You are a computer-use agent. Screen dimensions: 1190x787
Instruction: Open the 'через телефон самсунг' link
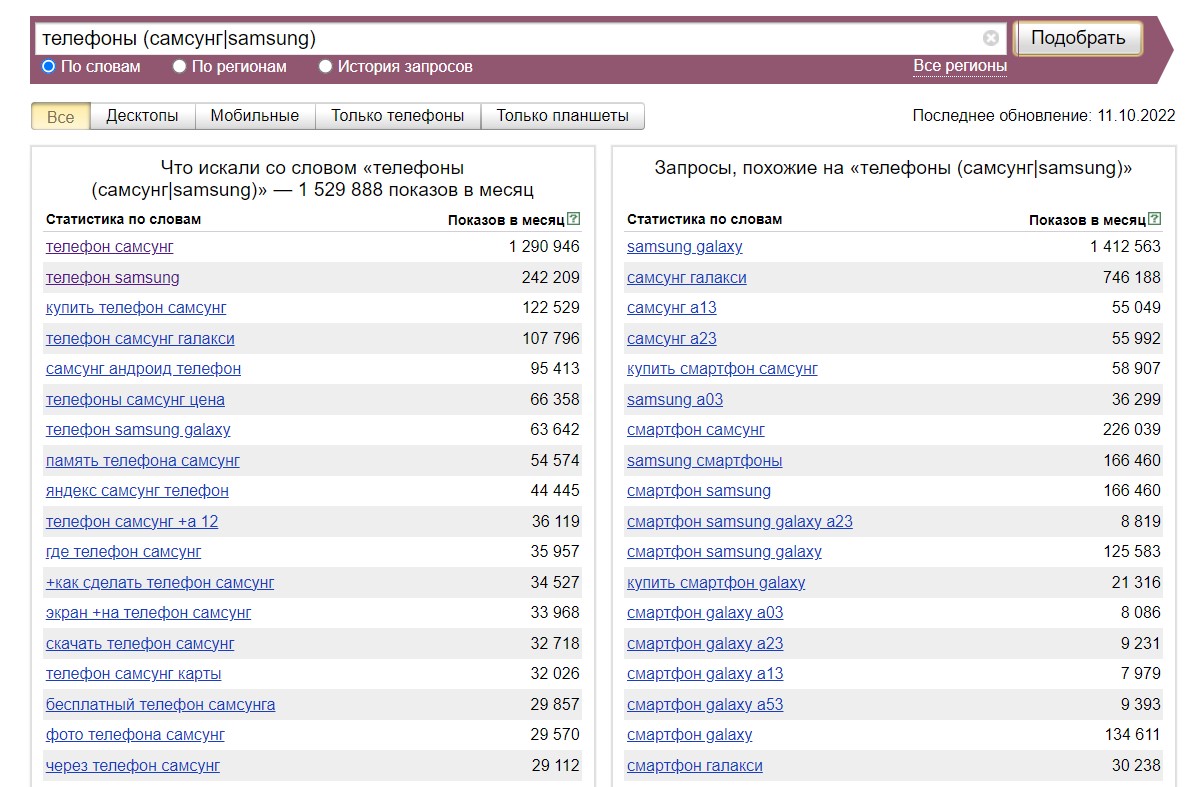click(133, 766)
